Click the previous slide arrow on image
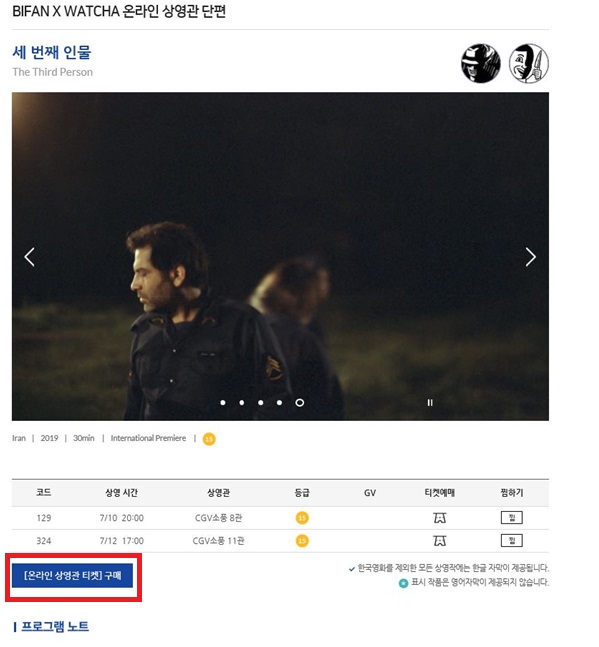This screenshot has height=647, width=599. tap(29, 257)
